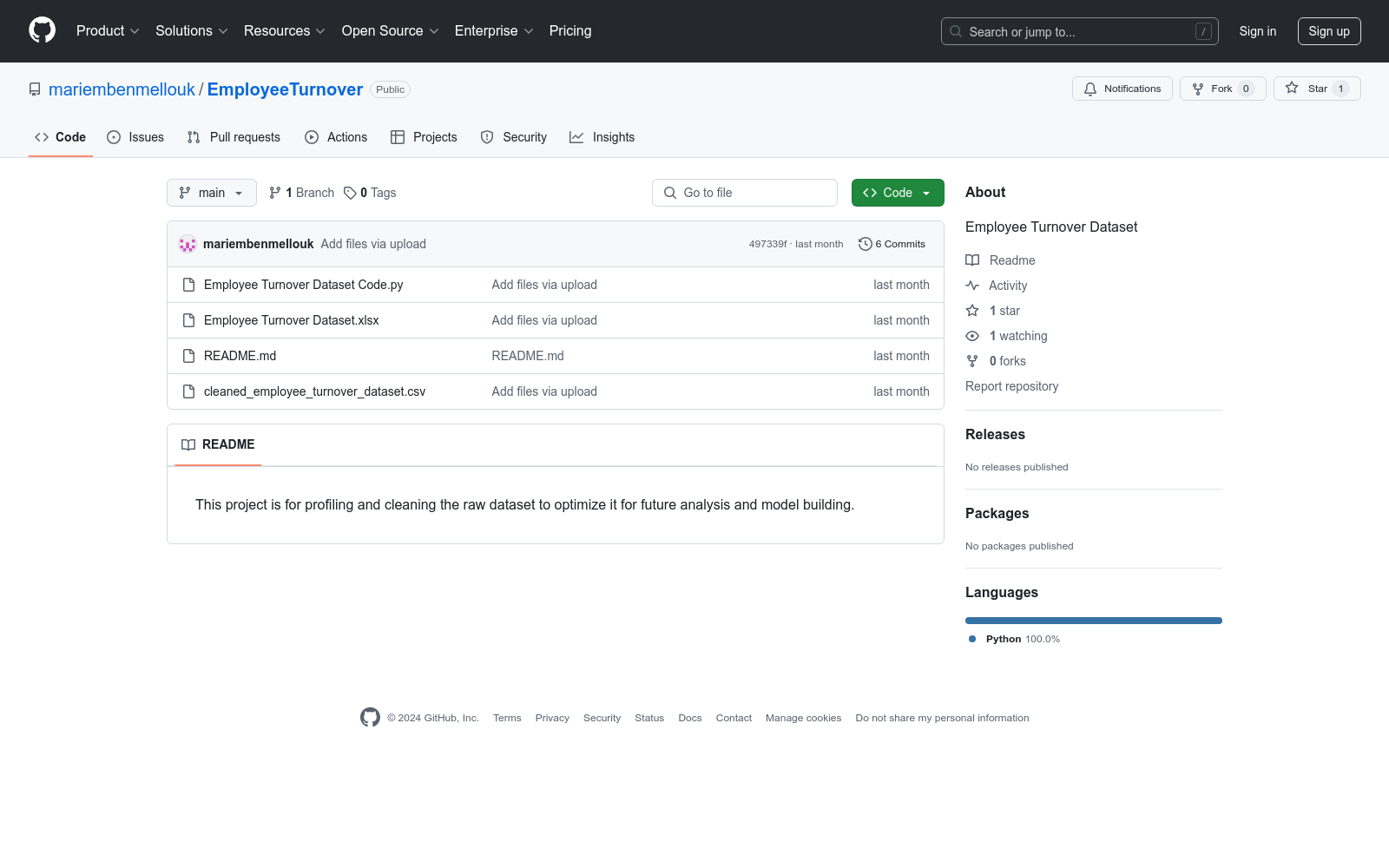1389x868 pixels.
Task: Switch to the Code tab
Action: (61, 137)
